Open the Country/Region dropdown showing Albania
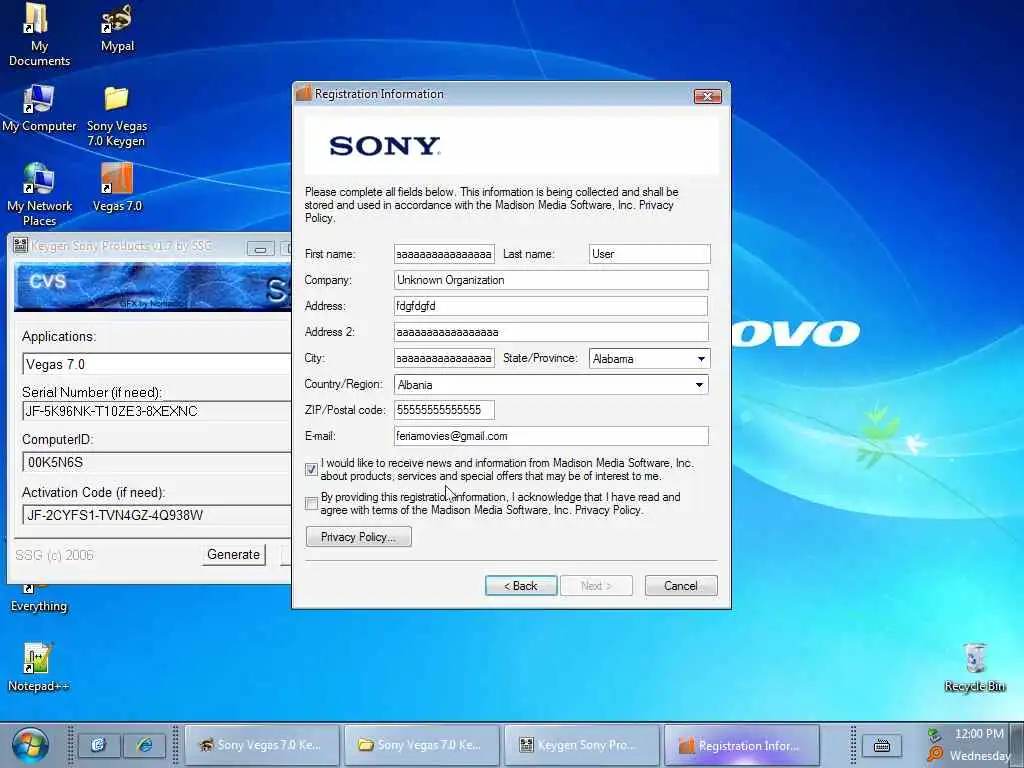Image resolution: width=1024 pixels, height=768 pixels. [x=551, y=385]
